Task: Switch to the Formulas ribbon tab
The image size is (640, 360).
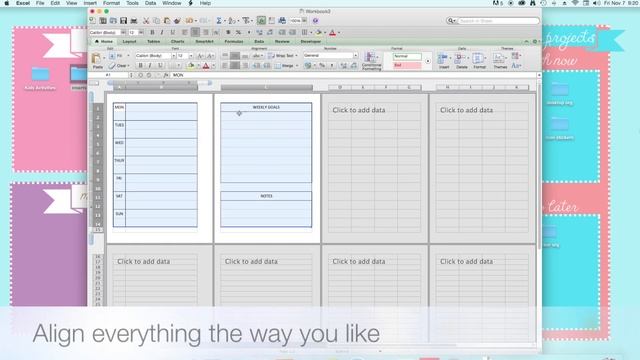Action: coord(234,42)
